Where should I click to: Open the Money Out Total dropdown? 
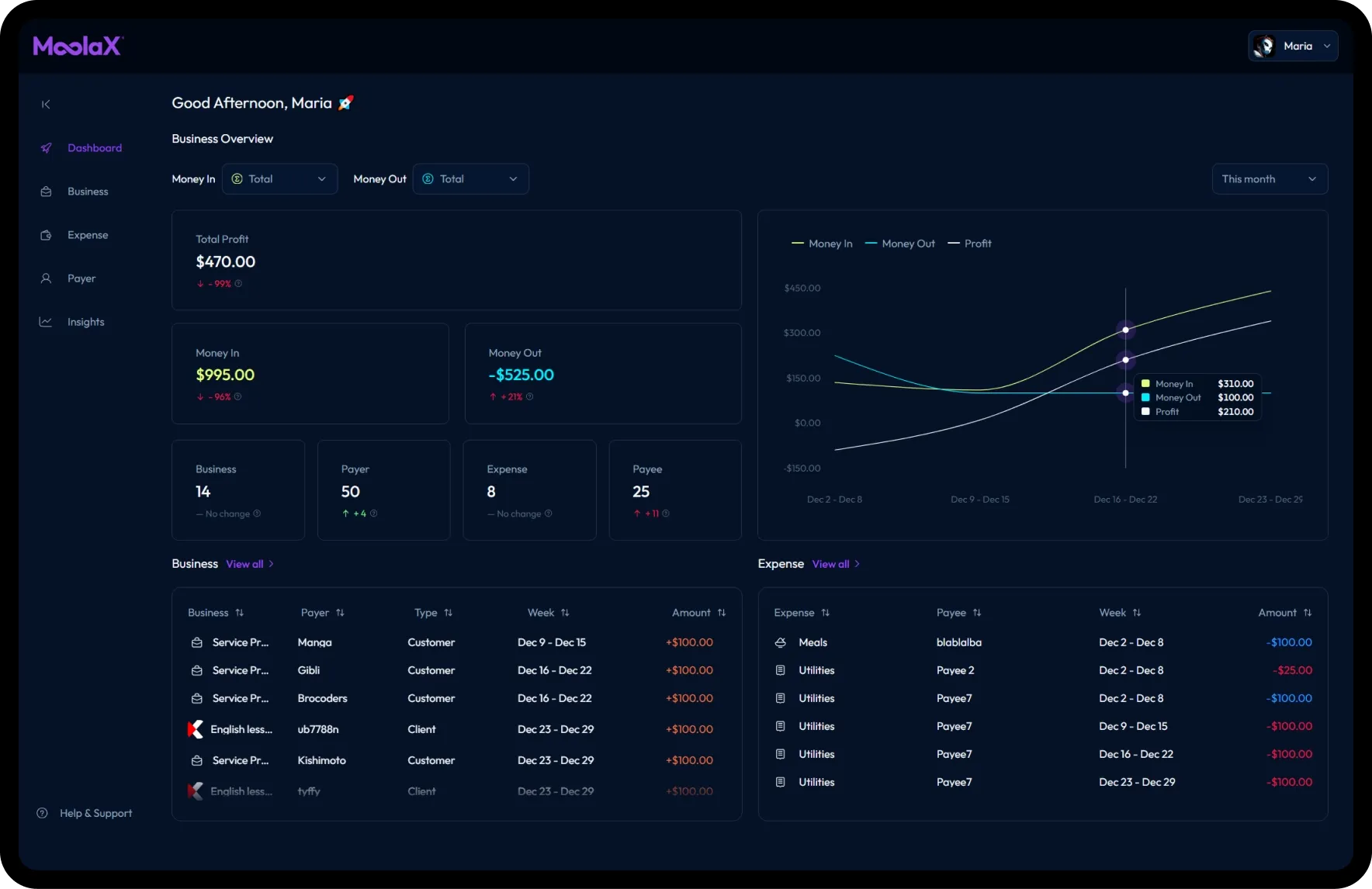[470, 179]
